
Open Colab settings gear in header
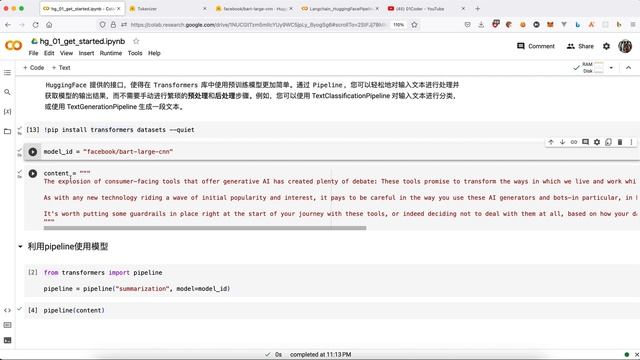606,46
